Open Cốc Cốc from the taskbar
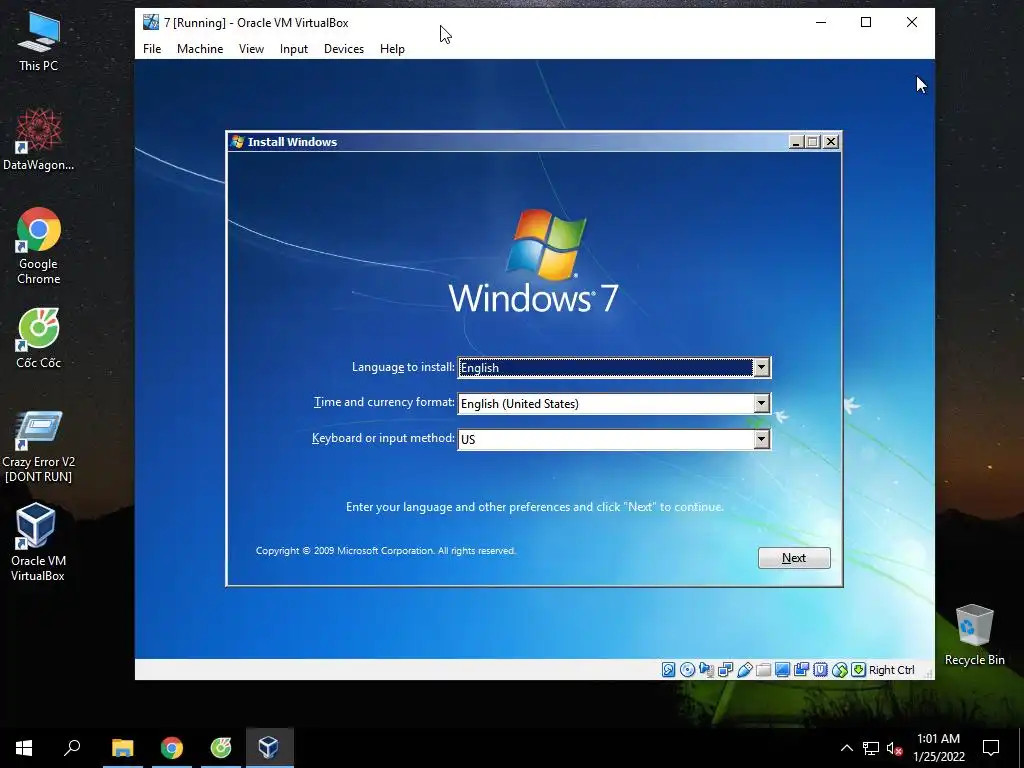Image resolution: width=1024 pixels, height=768 pixels. pyautogui.click(x=221, y=747)
